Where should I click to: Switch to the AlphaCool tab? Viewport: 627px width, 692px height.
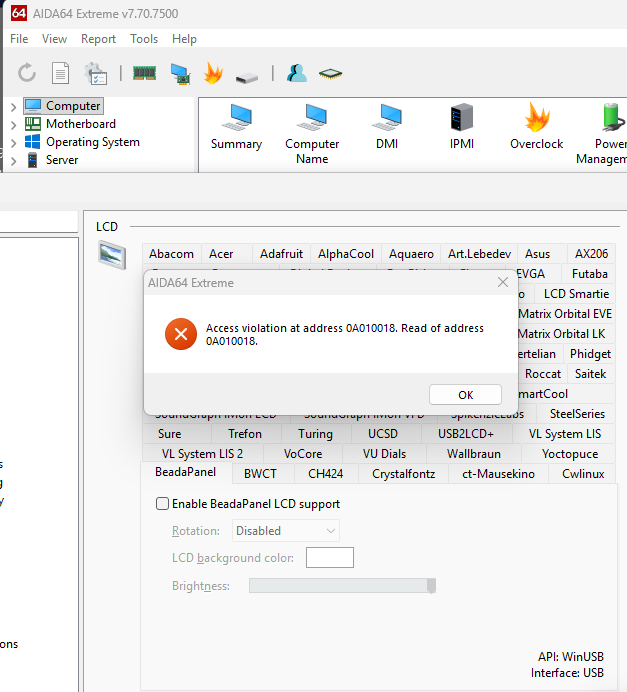345,254
